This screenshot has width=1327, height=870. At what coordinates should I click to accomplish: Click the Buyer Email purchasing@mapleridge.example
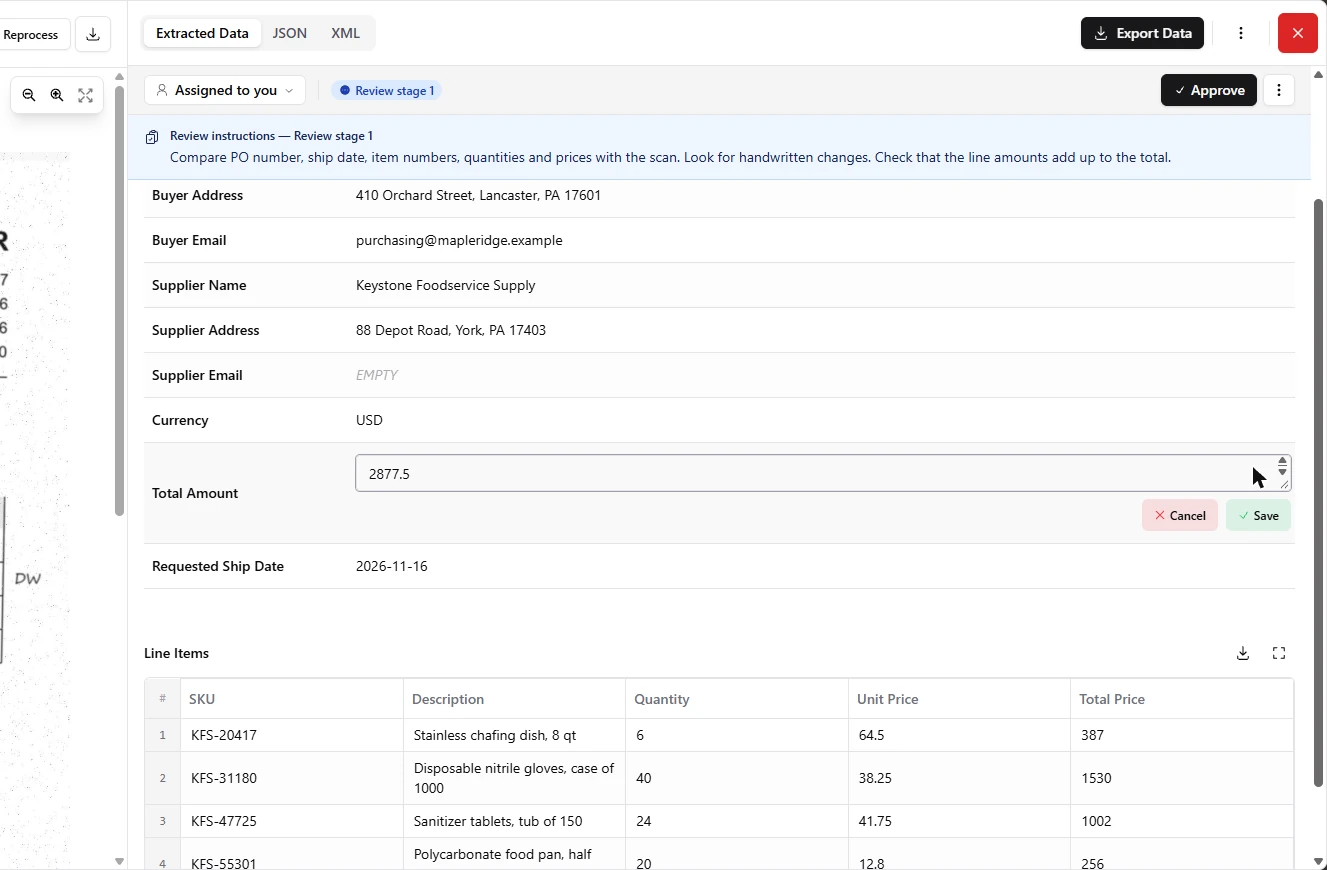pos(459,240)
